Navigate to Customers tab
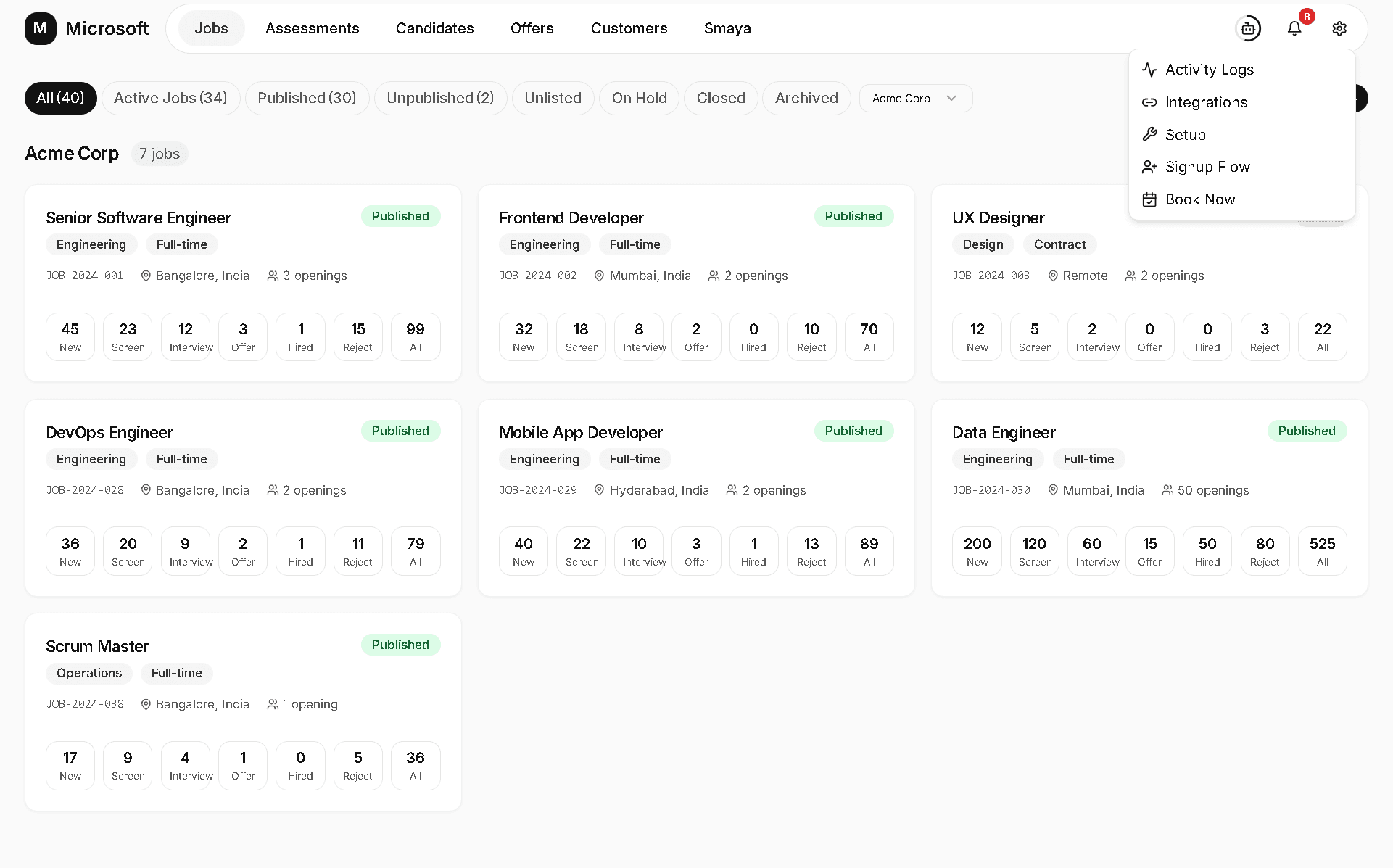Image resolution: width=1393 pixels, height=868 pixels. [x=629, y=28]
